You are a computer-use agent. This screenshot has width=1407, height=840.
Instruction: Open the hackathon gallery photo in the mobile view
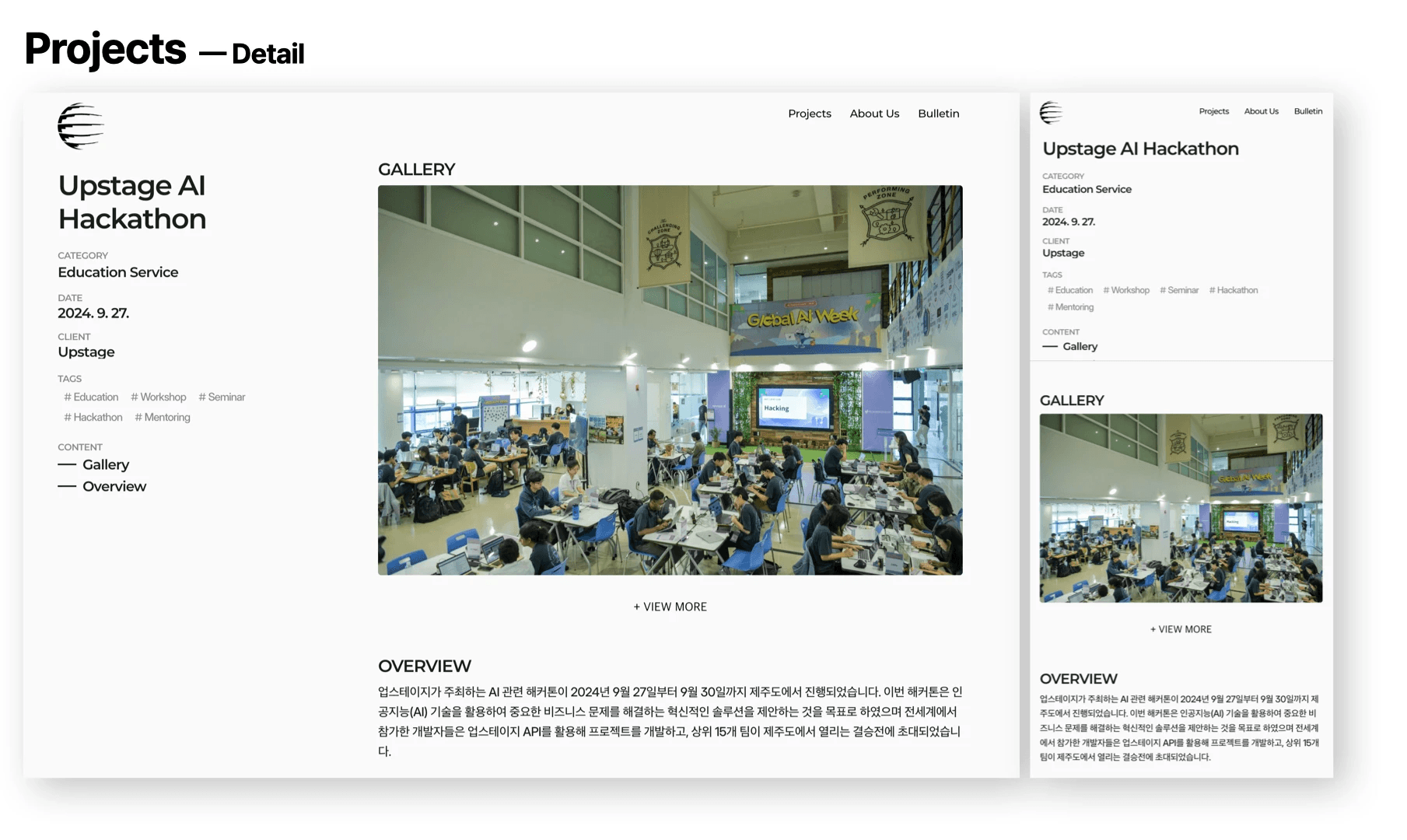click(x=1181, y=508)
